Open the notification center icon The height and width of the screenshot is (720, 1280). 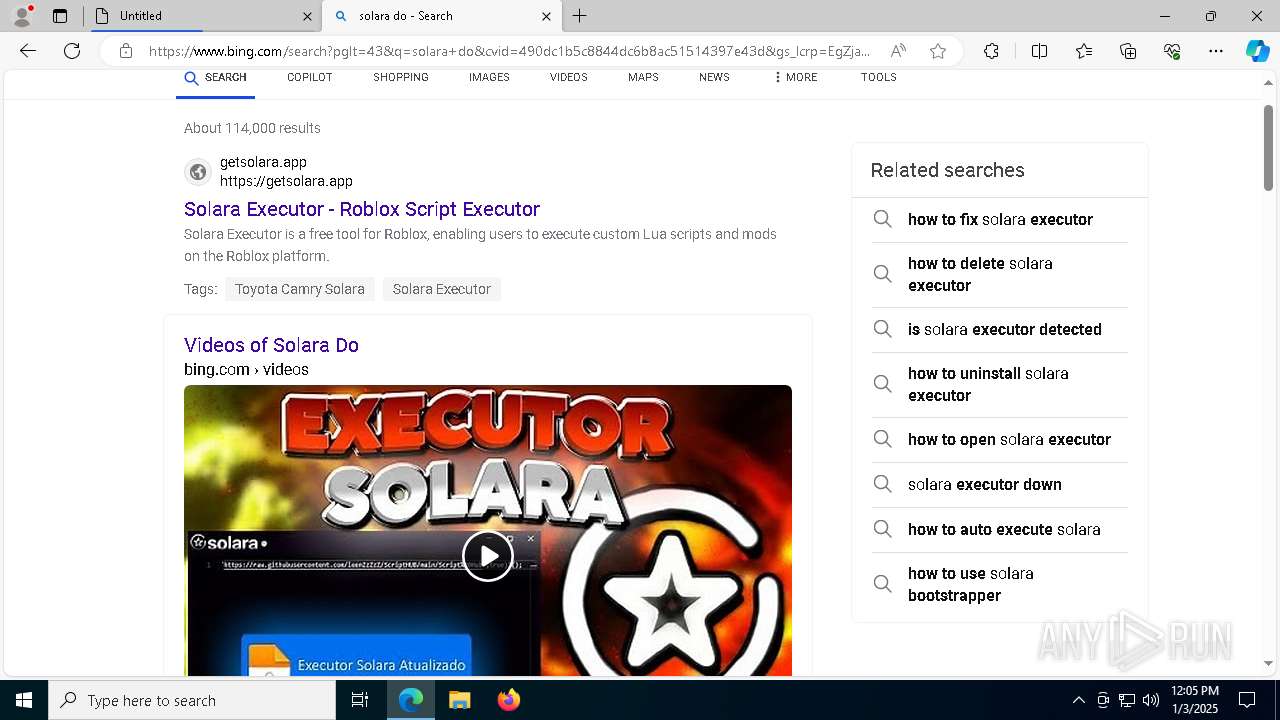tap(1247, 700)
